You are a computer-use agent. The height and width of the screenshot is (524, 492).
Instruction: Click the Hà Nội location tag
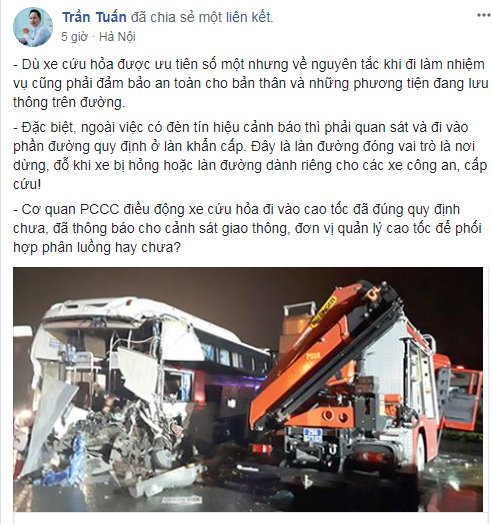117,37
